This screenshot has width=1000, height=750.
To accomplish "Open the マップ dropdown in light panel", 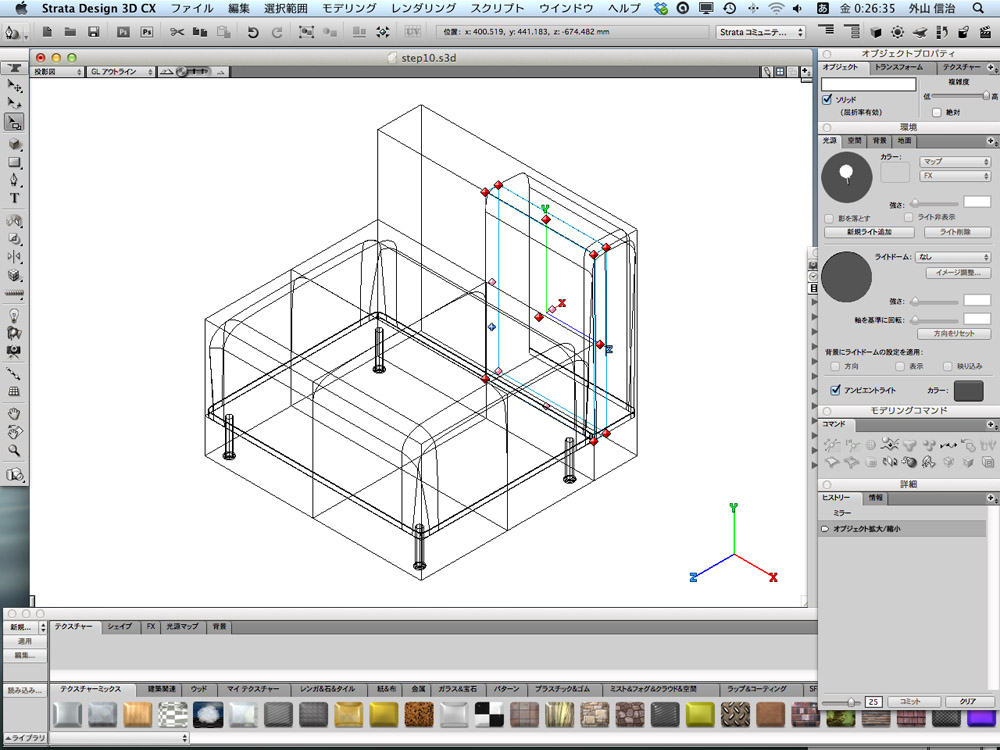I will point(955,161).
